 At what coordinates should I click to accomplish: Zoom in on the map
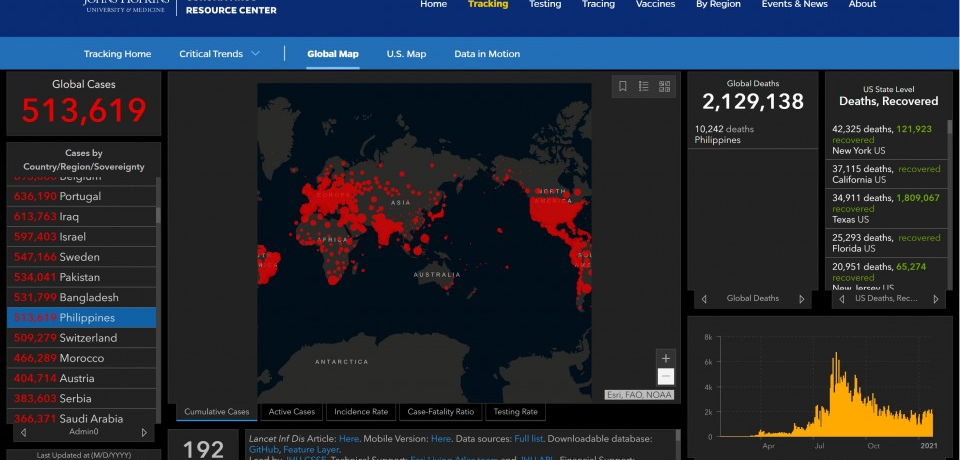(666, 358)
